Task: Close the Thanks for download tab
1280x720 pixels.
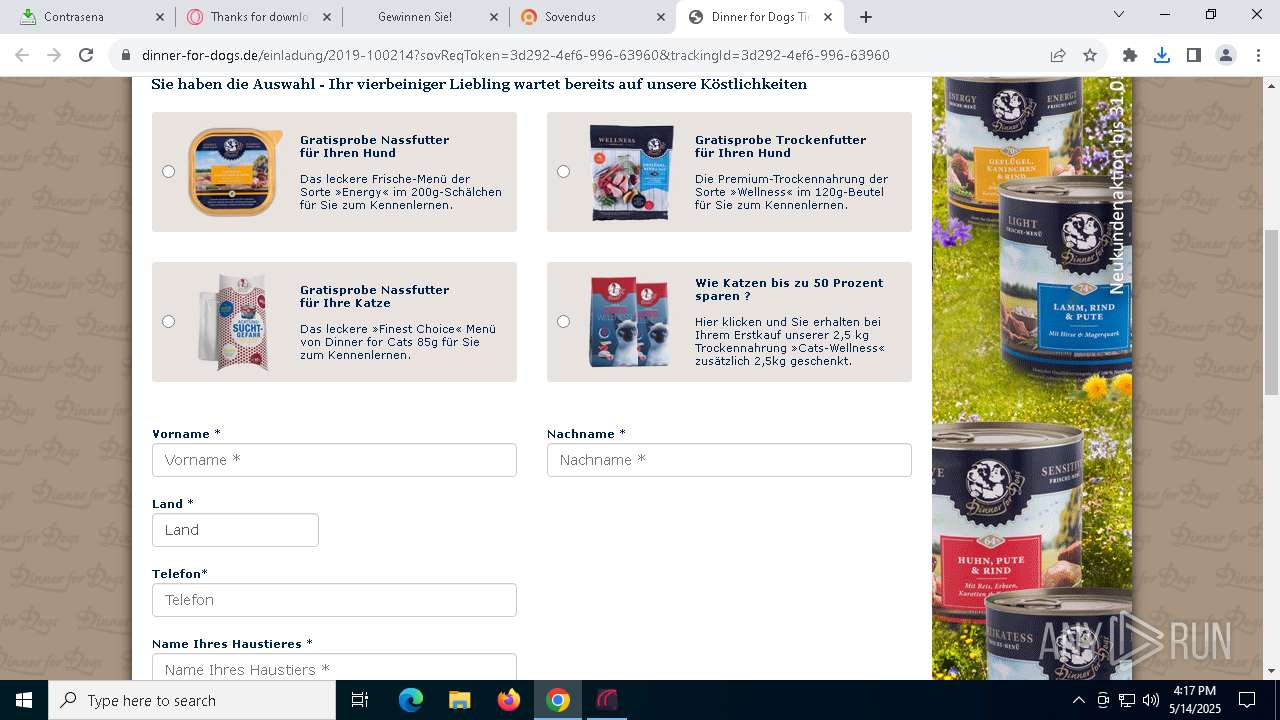Action: pyautogui.click(x=327, y=17)
